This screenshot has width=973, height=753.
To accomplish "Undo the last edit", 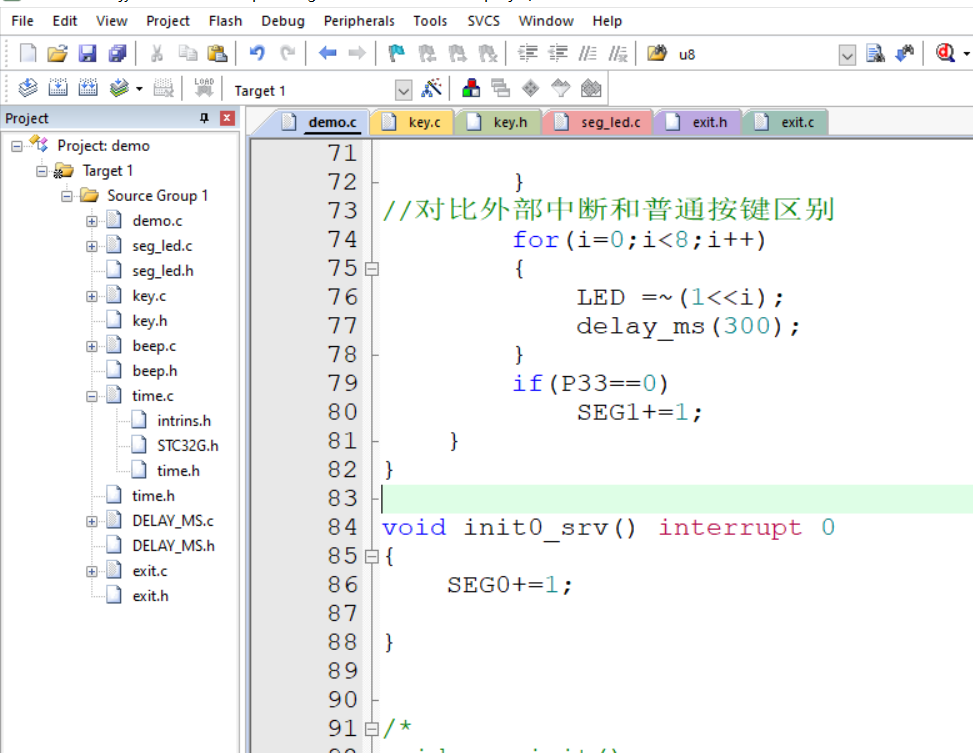I will (257, 53).
